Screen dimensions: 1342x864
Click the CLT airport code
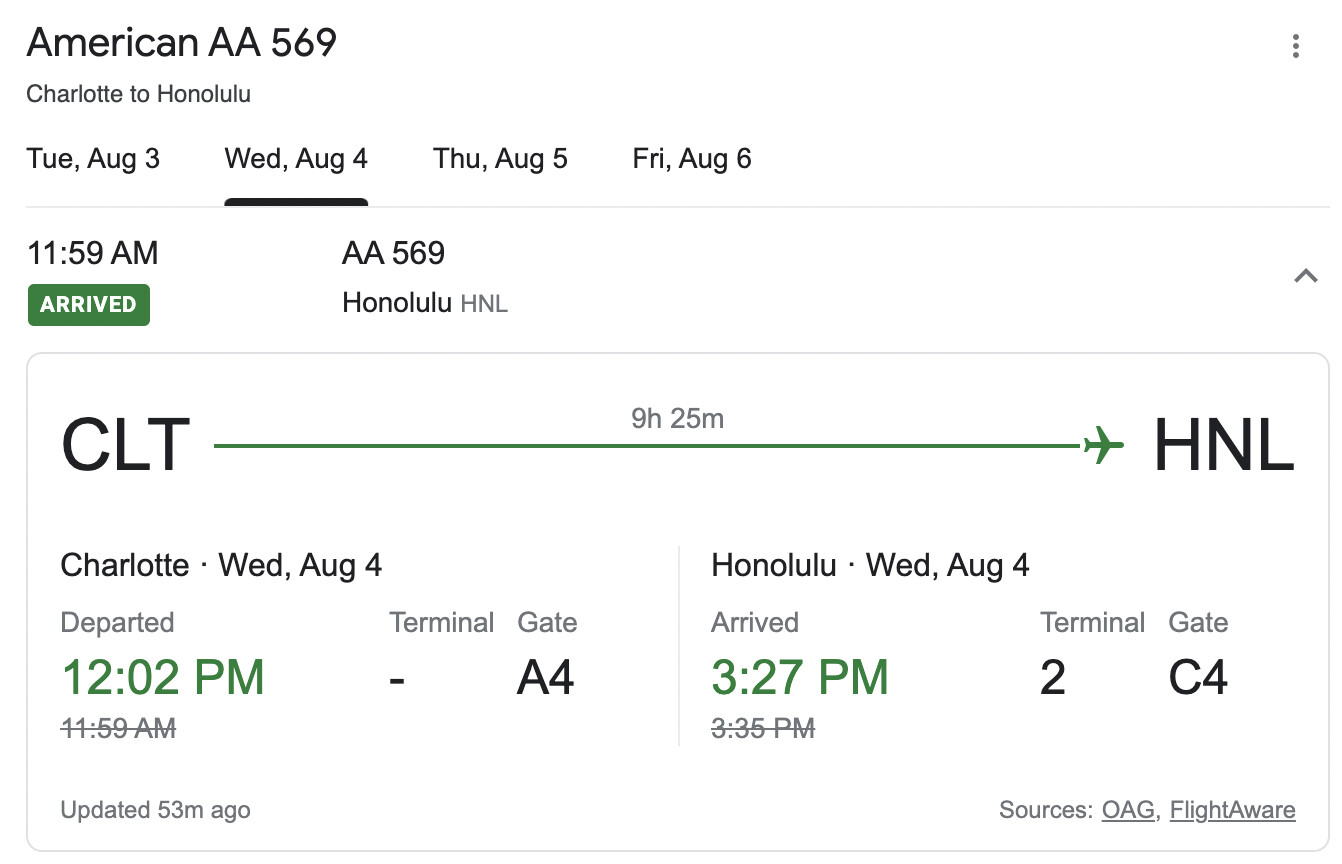(x=125, y=444)
